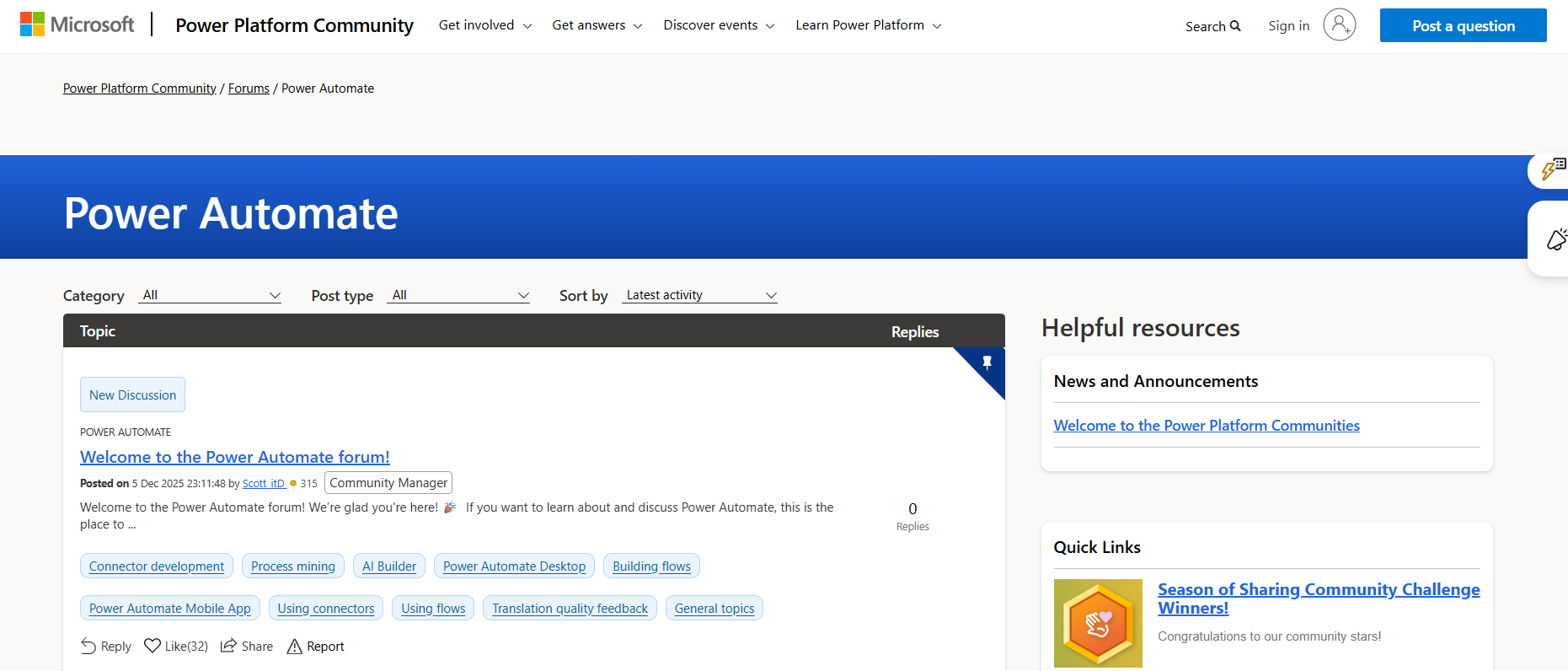This screenshot has width=1568, height=671.
Task: Go to the Forums breadcrumb
Action: click(249, 89)
